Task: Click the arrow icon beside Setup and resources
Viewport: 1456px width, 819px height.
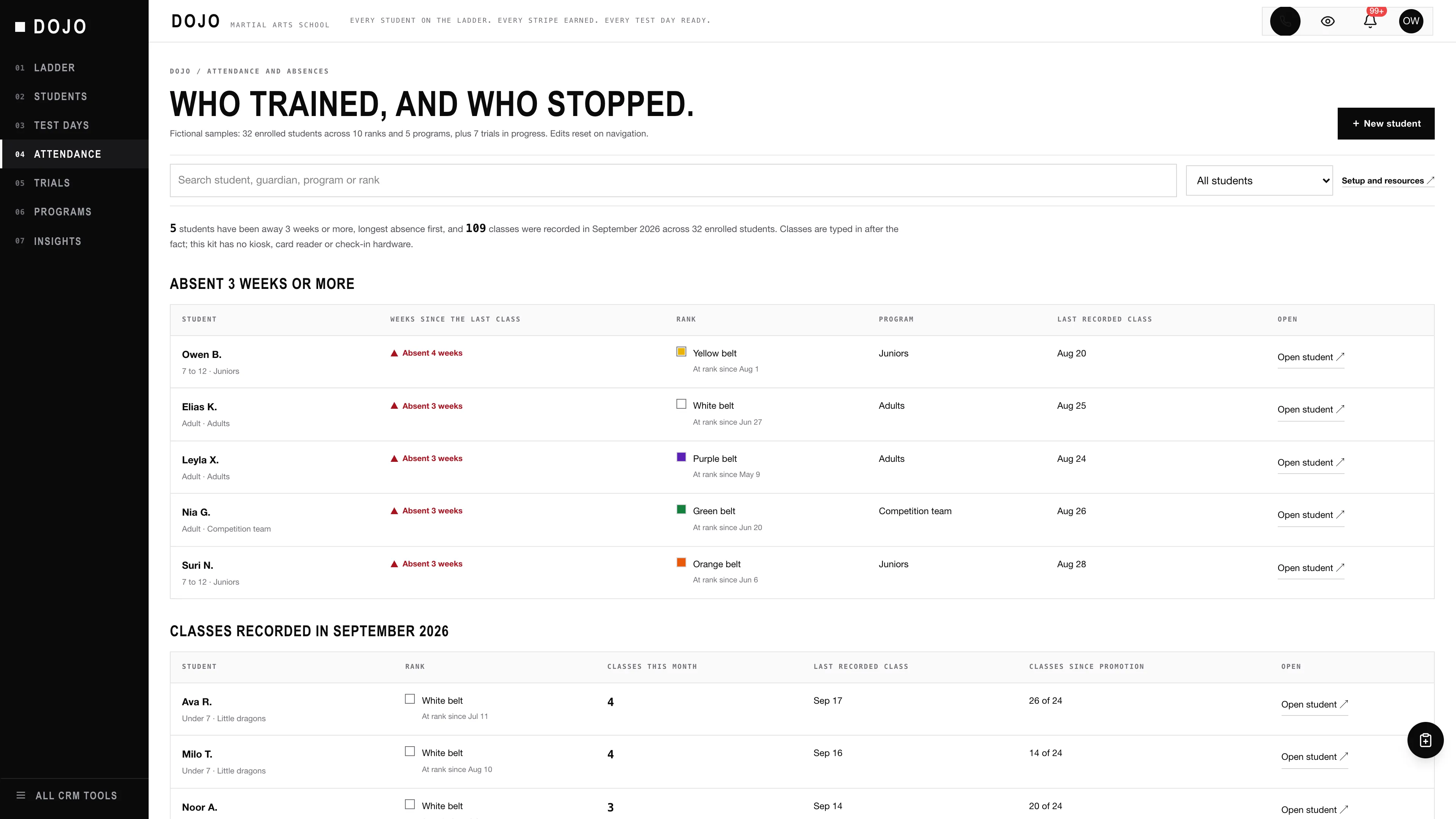Action: [1431, 180]
